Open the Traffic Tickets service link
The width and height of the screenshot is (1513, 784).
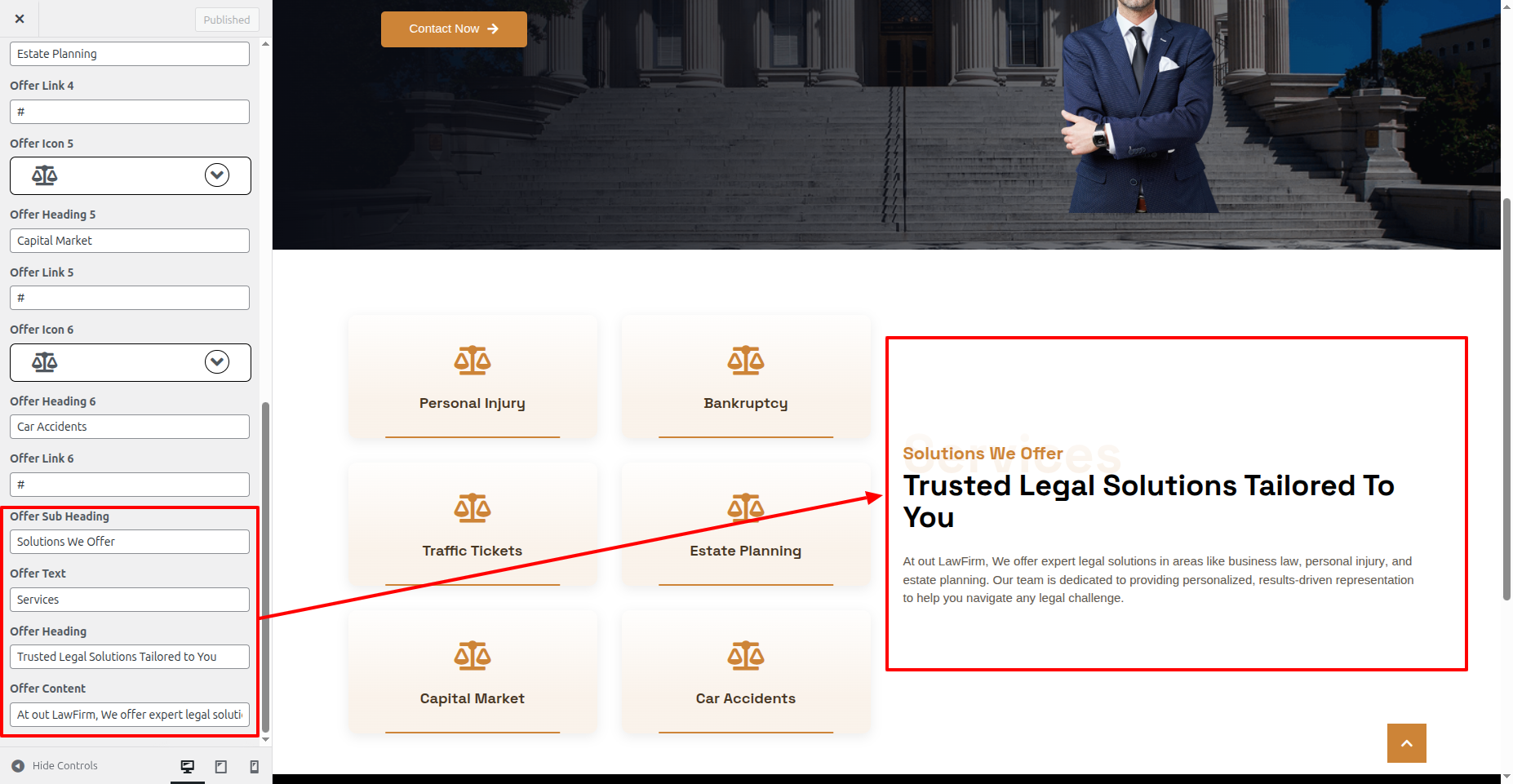473,551
